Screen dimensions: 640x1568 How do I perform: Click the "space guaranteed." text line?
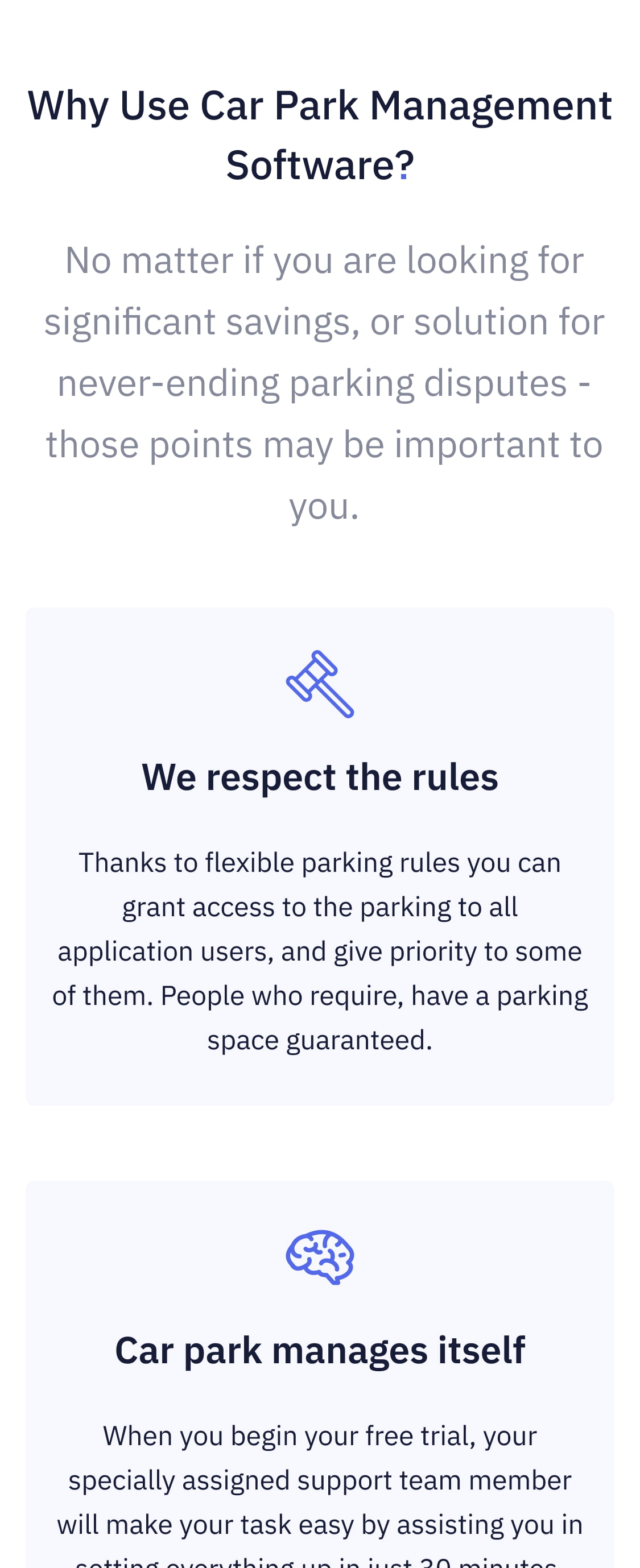320,1040
